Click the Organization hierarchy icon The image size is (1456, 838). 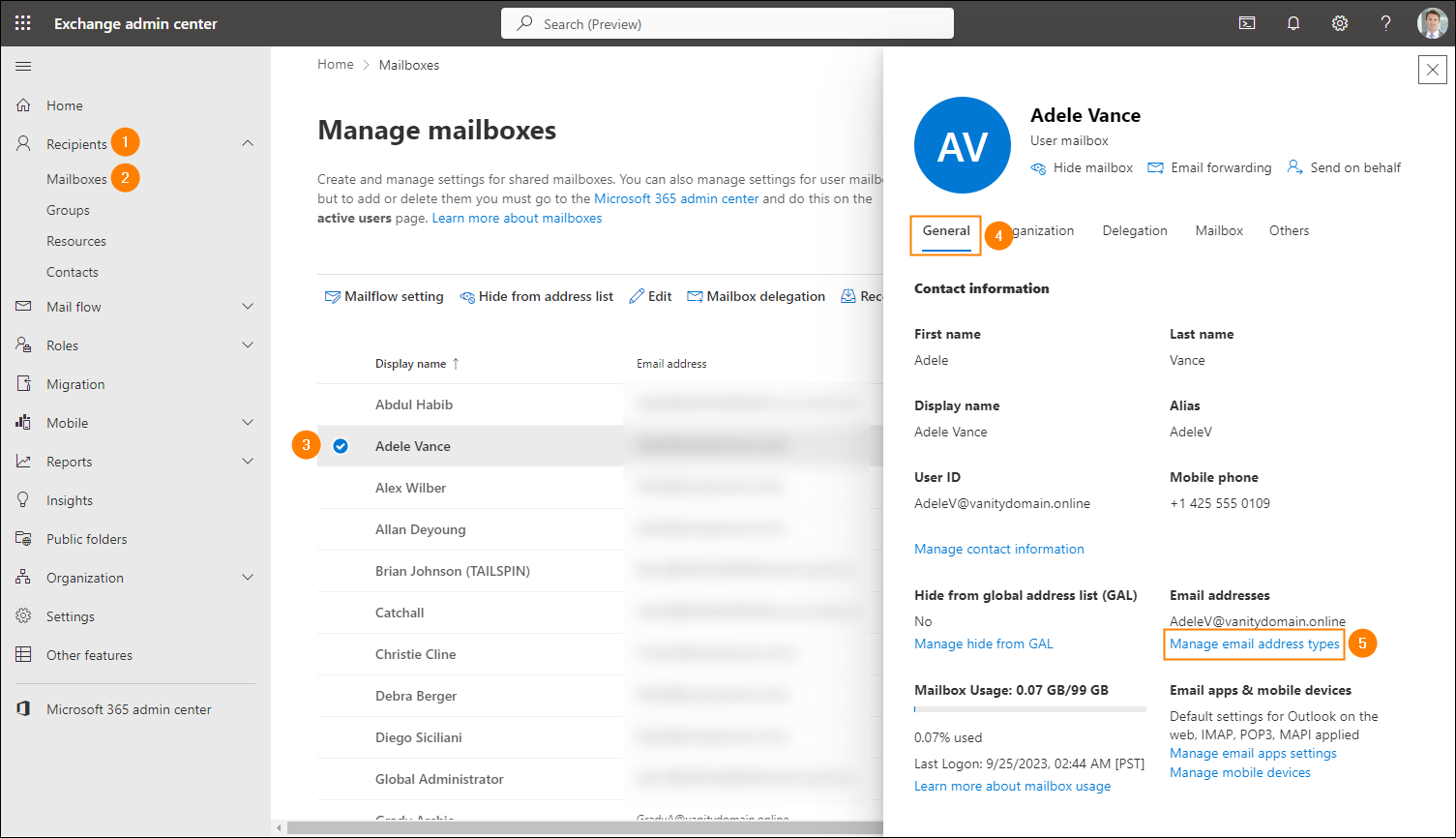[x=23, y=578]
